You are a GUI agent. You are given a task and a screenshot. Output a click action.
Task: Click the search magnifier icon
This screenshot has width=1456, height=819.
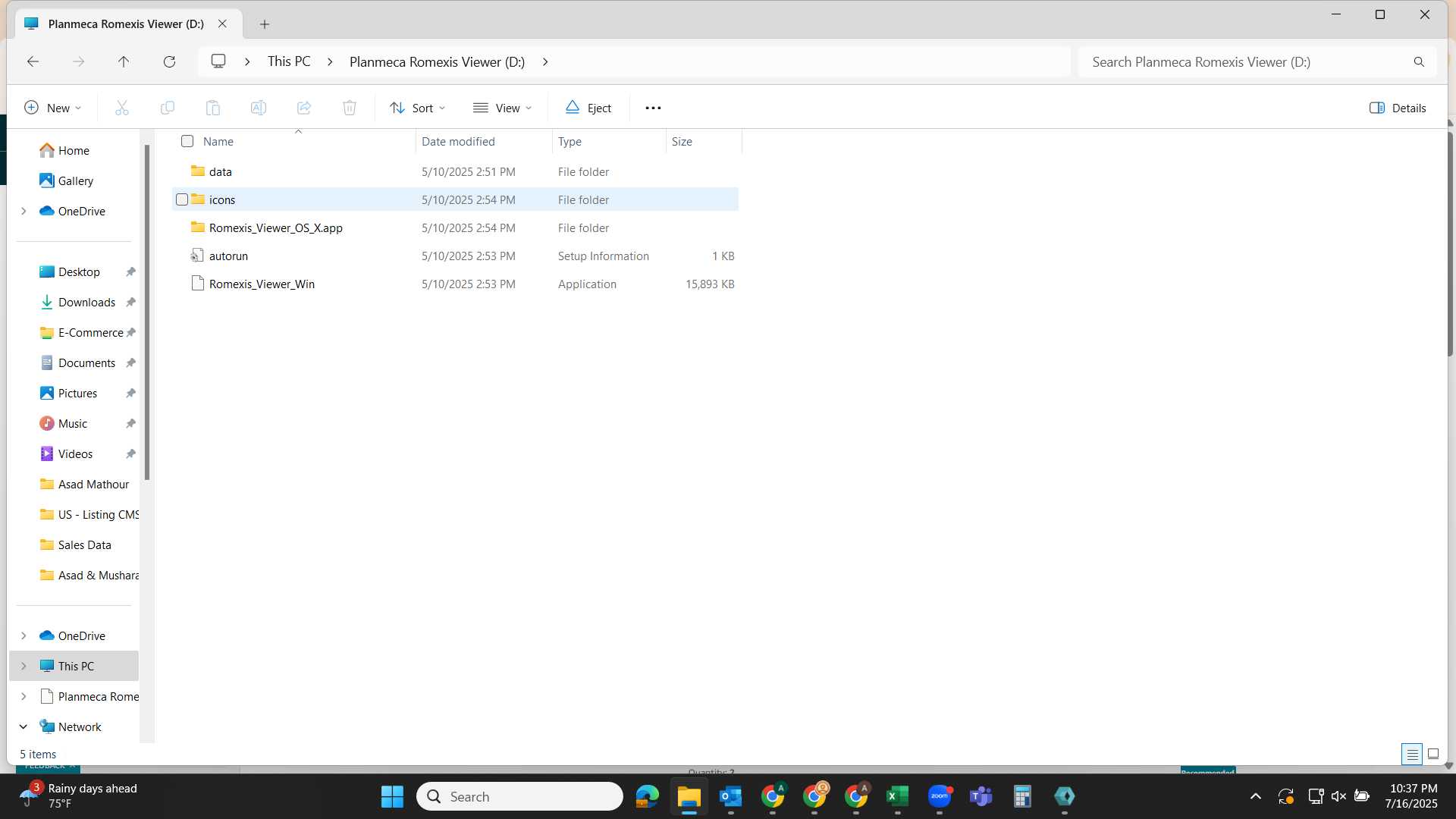[1419, 62]
